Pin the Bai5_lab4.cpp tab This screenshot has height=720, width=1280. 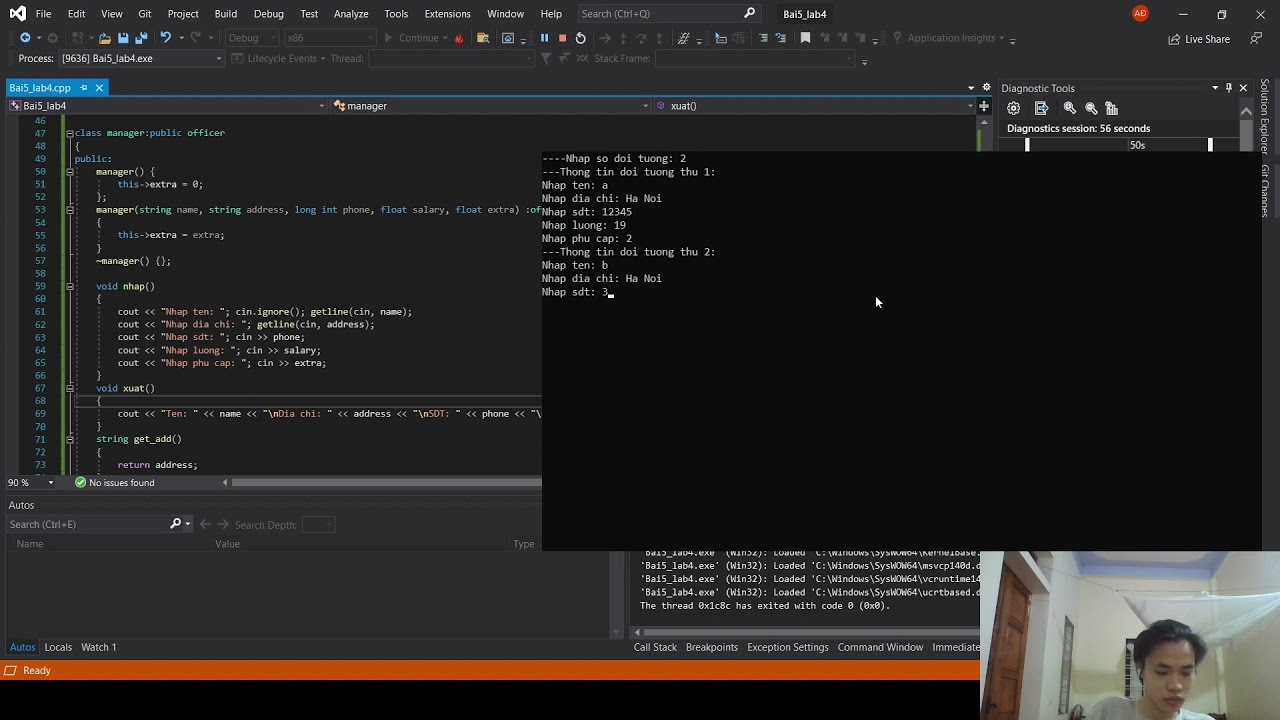pos(84,88)
